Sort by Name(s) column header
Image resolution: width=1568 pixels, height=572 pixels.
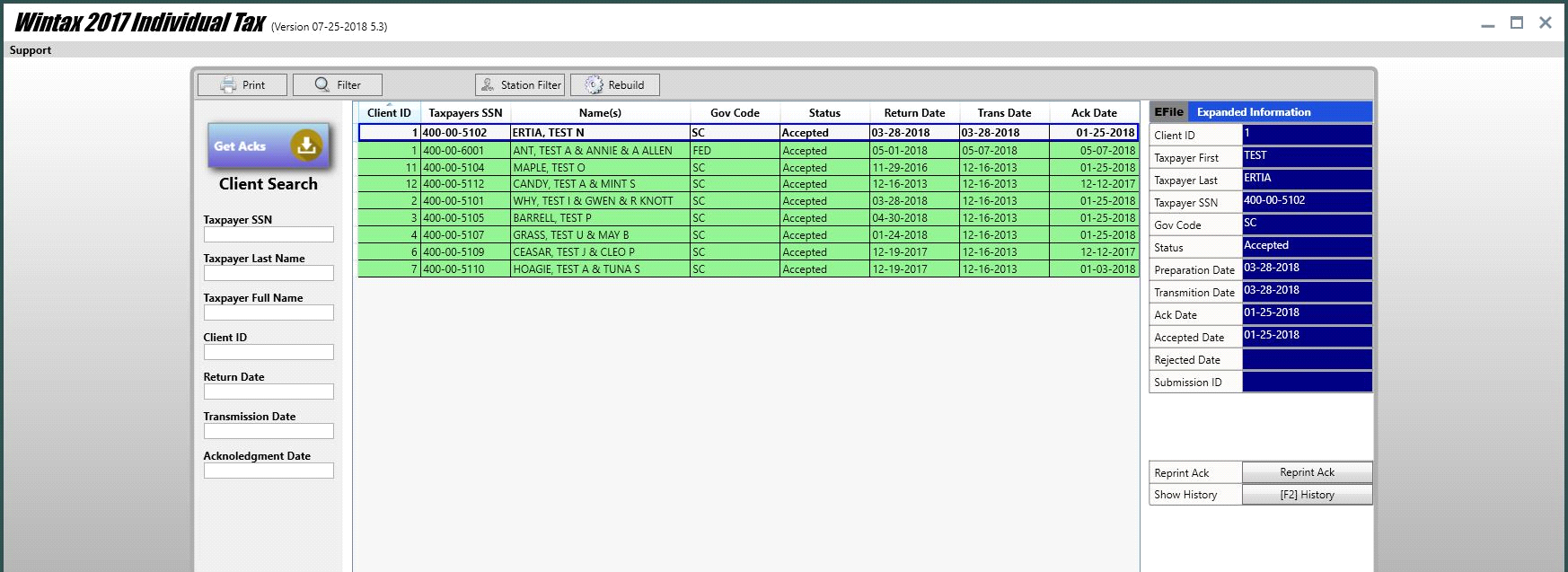(600, 113)
